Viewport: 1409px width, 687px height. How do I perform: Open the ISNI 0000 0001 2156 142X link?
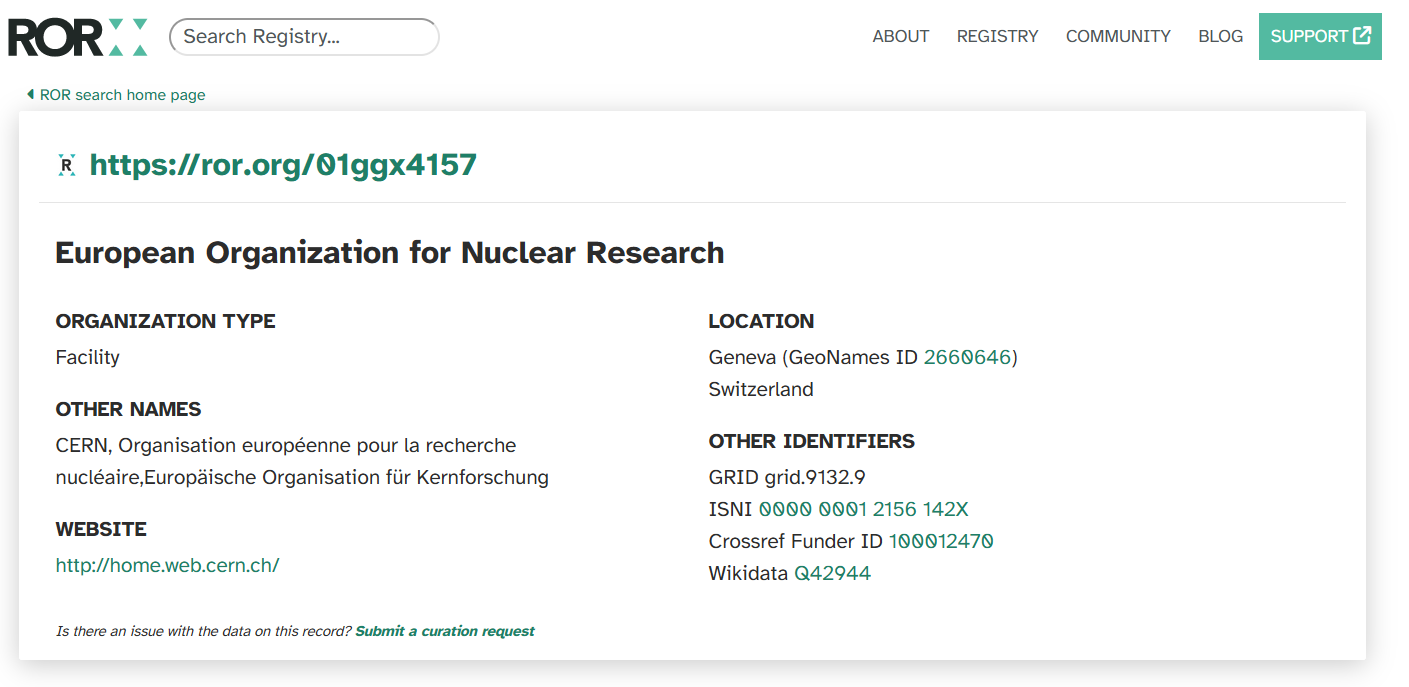pos(863,509)
